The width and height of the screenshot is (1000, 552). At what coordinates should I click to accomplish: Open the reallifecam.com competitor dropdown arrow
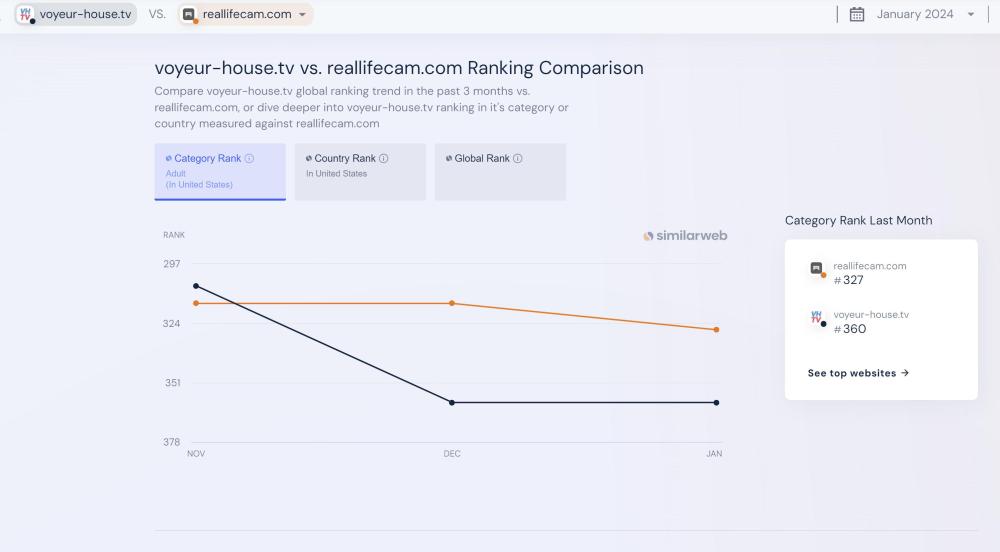tap(302, 14)
